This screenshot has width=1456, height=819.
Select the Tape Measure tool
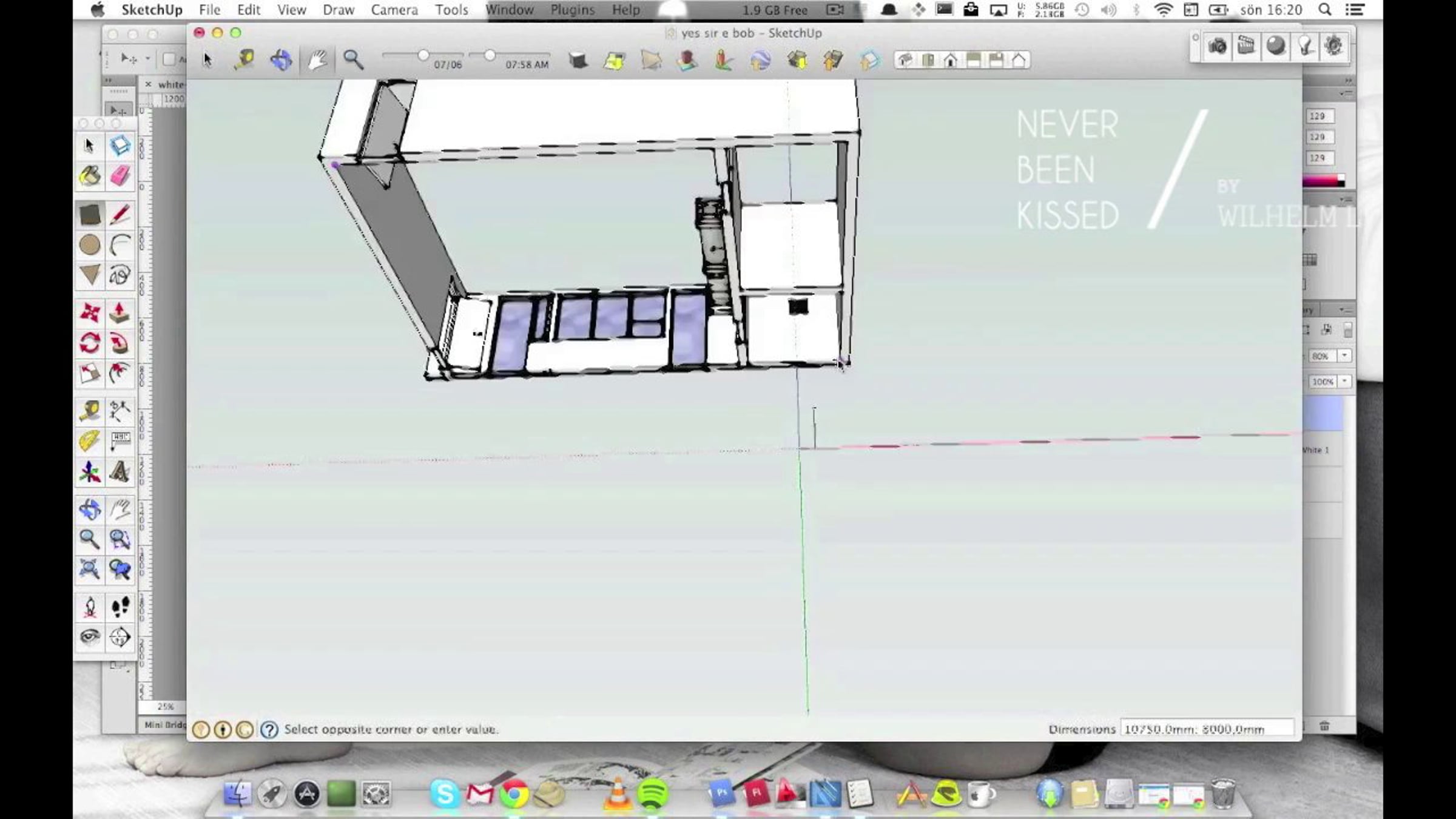(90, 411)
